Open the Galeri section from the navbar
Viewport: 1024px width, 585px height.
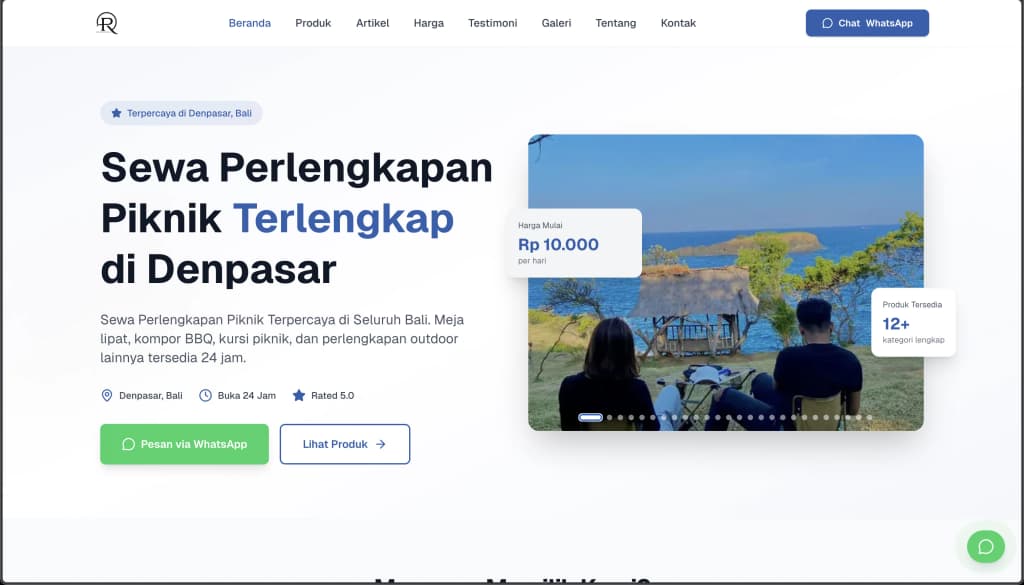click(x=556, y=22)
